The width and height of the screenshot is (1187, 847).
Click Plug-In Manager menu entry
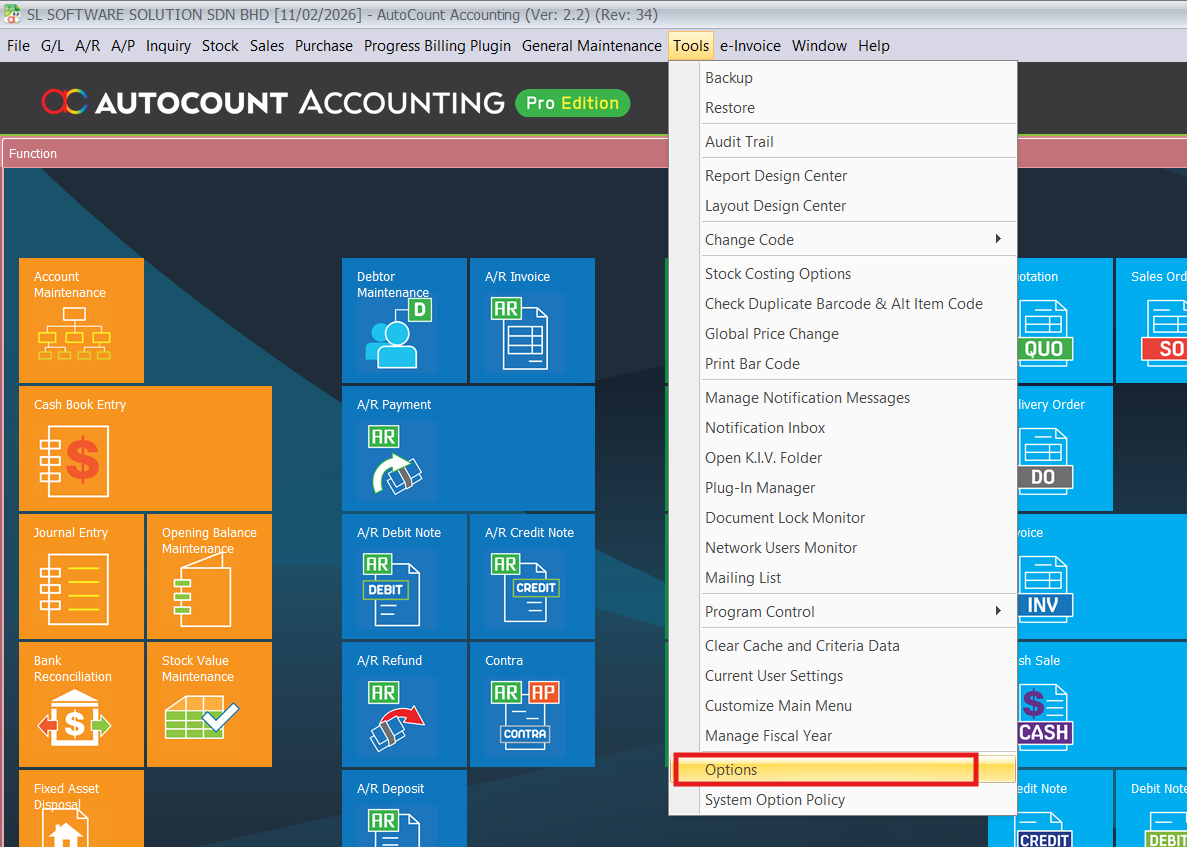[760, 488]
